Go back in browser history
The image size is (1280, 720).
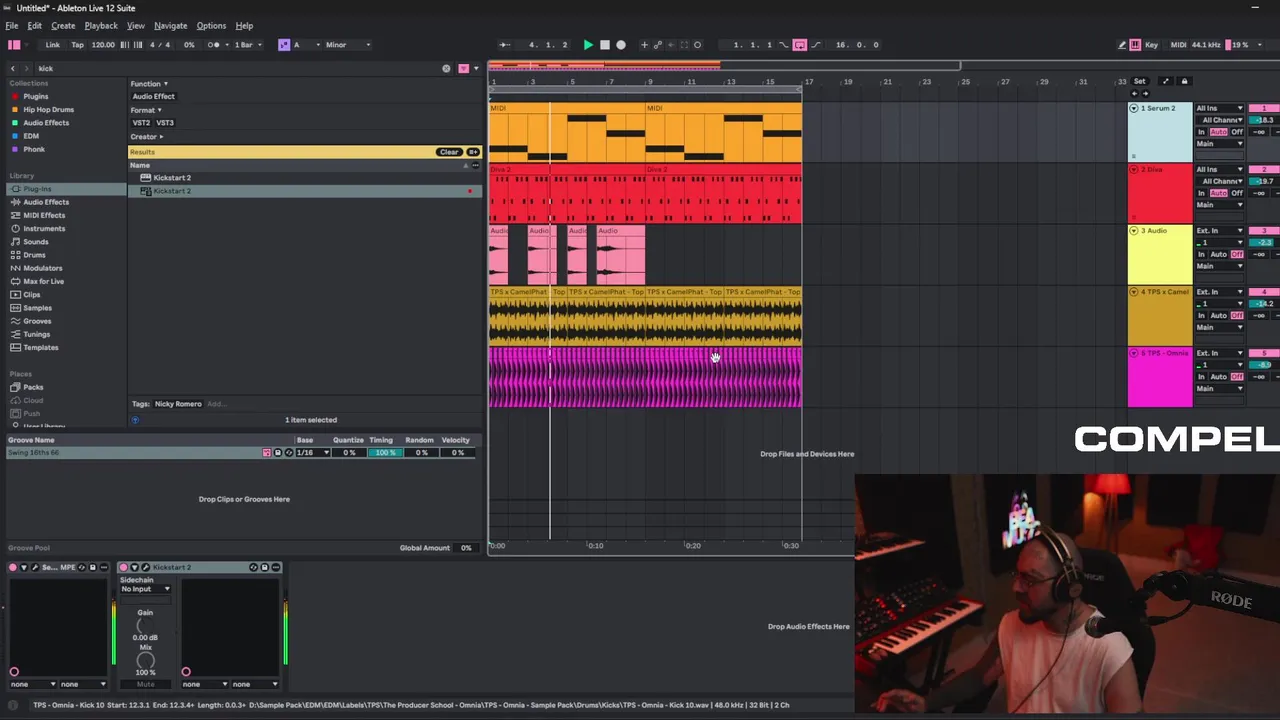coord(13,68)
